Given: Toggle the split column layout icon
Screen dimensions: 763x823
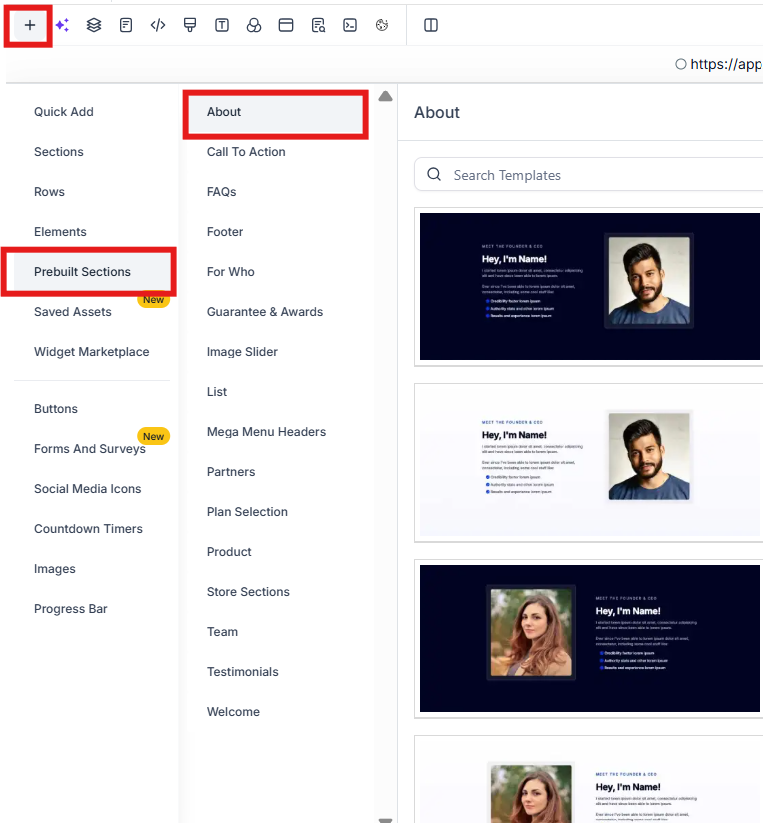Looking at the screenshot, I should pyautogui.click(x=431, y=25).
